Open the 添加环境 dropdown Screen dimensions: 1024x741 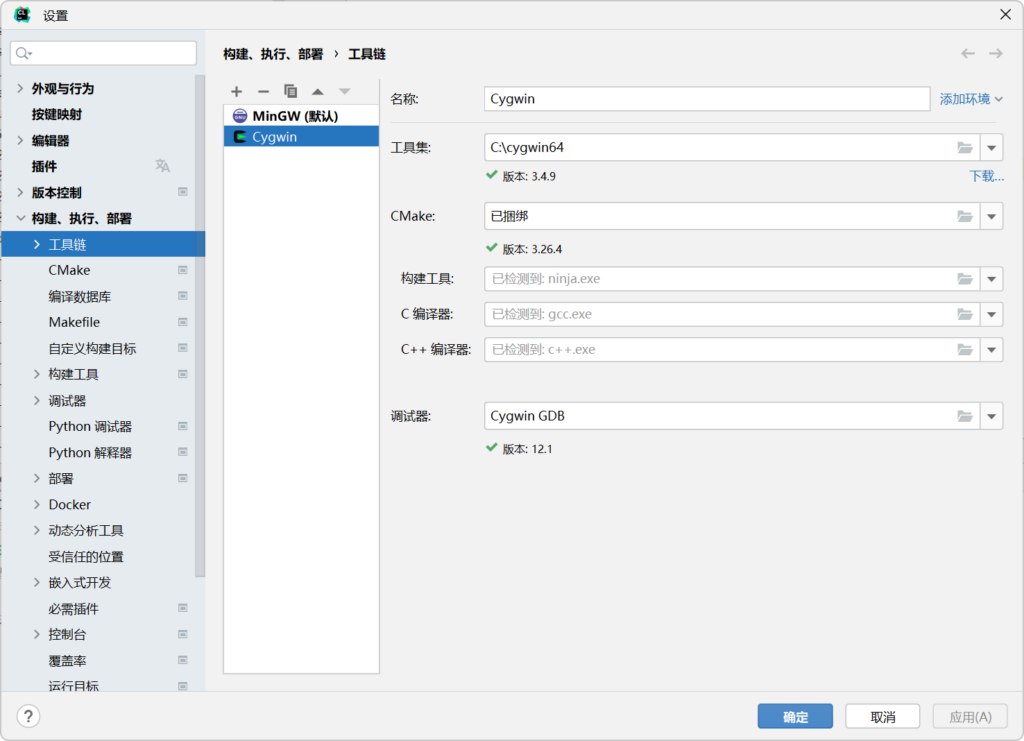[x=971, y=99]
